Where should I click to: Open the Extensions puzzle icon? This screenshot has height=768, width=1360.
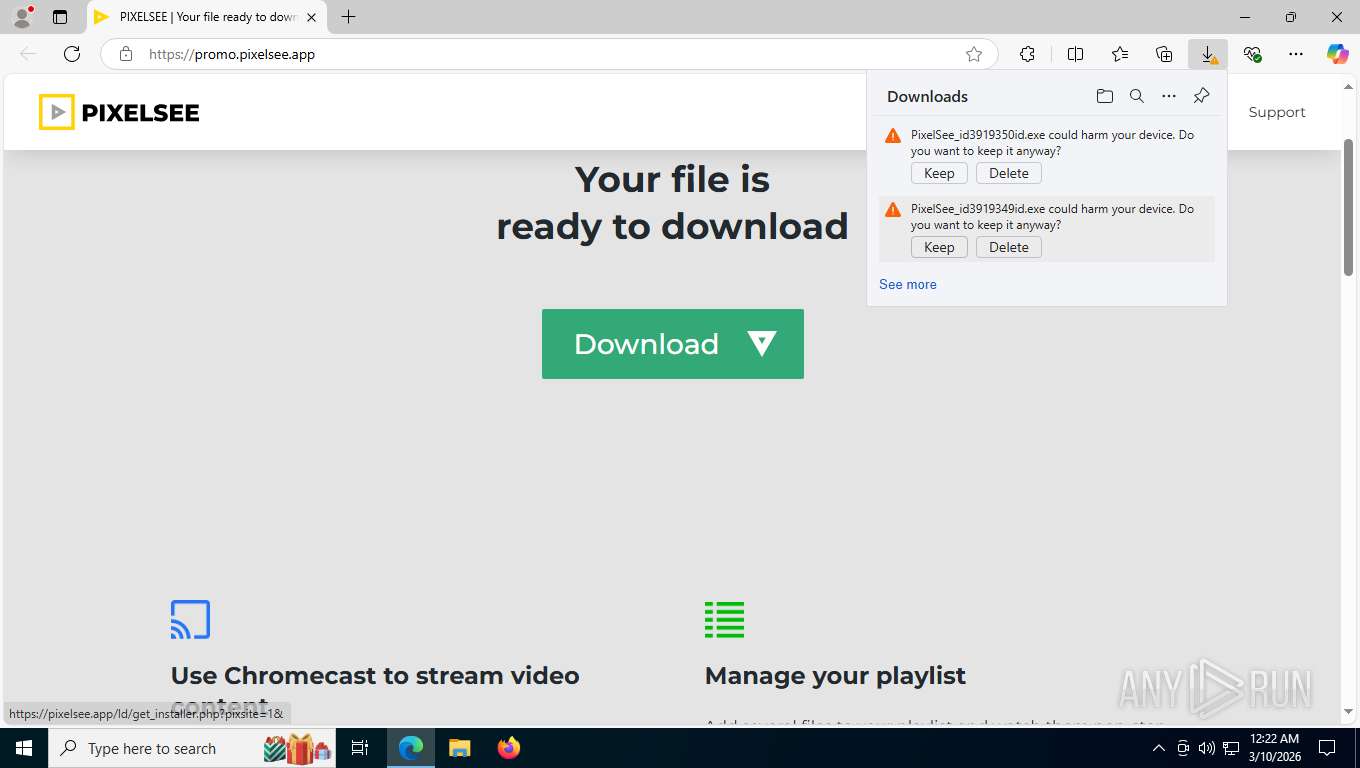(x=1027, y=54)
